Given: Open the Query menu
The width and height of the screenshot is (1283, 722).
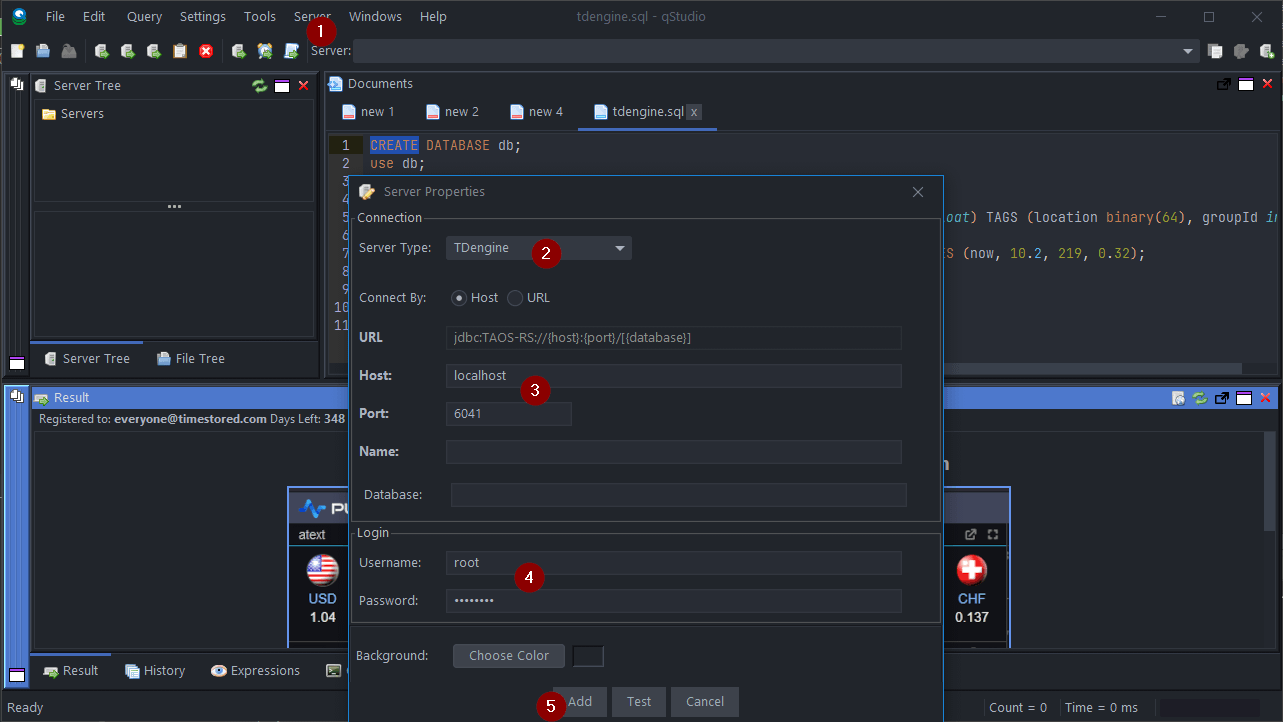Looking at the screenshot, I should coord(144,17).
